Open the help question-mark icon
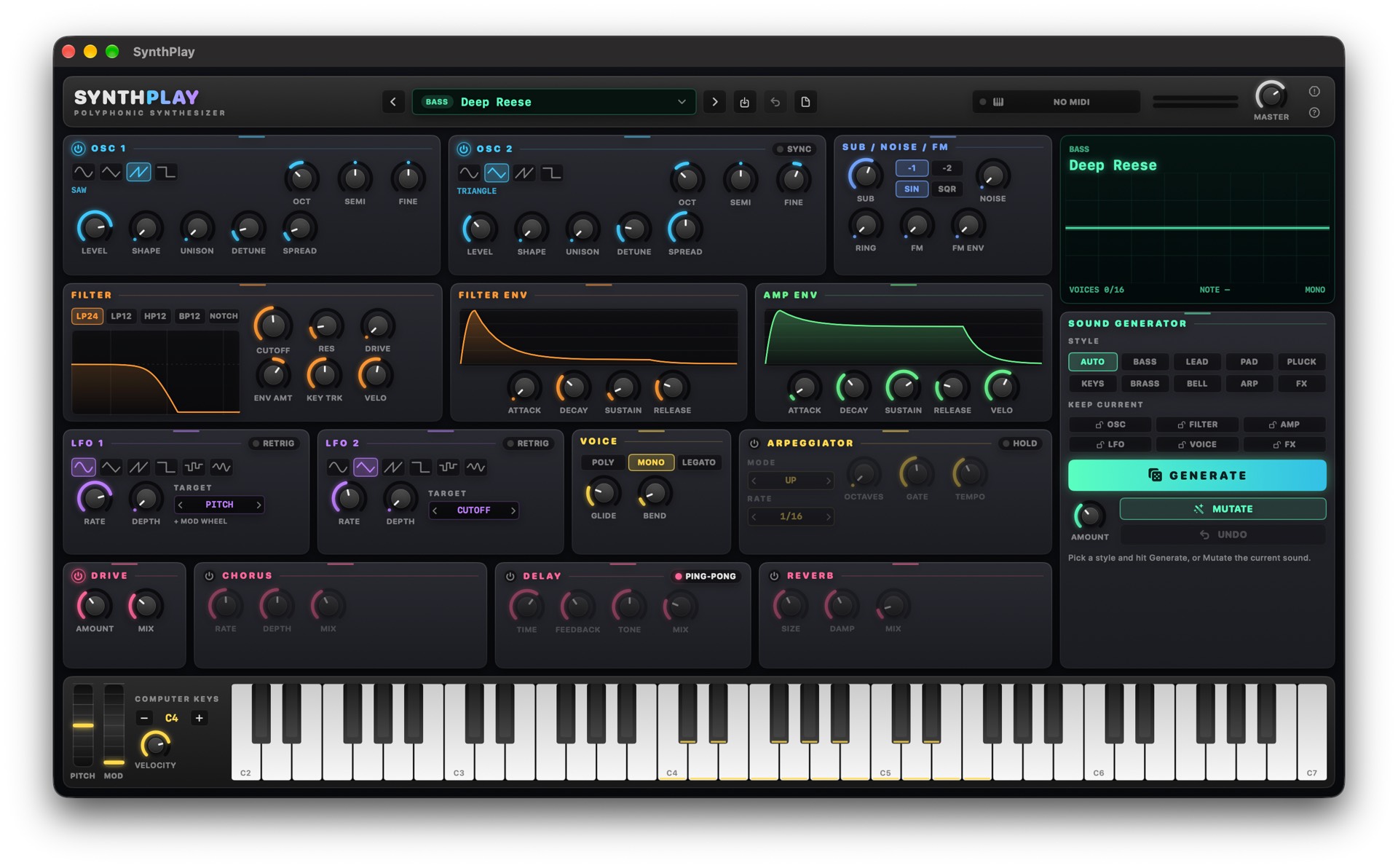Viewport: 1398px width, 868px height. [1314, 113]
